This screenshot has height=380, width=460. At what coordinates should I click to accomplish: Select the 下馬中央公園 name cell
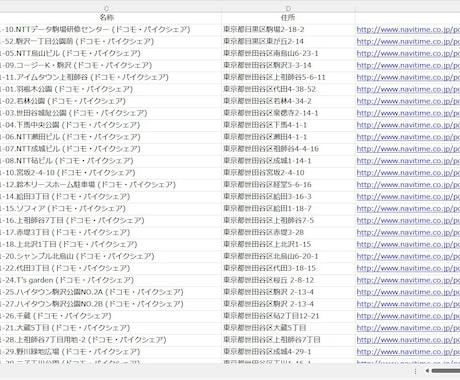[111, 125]
